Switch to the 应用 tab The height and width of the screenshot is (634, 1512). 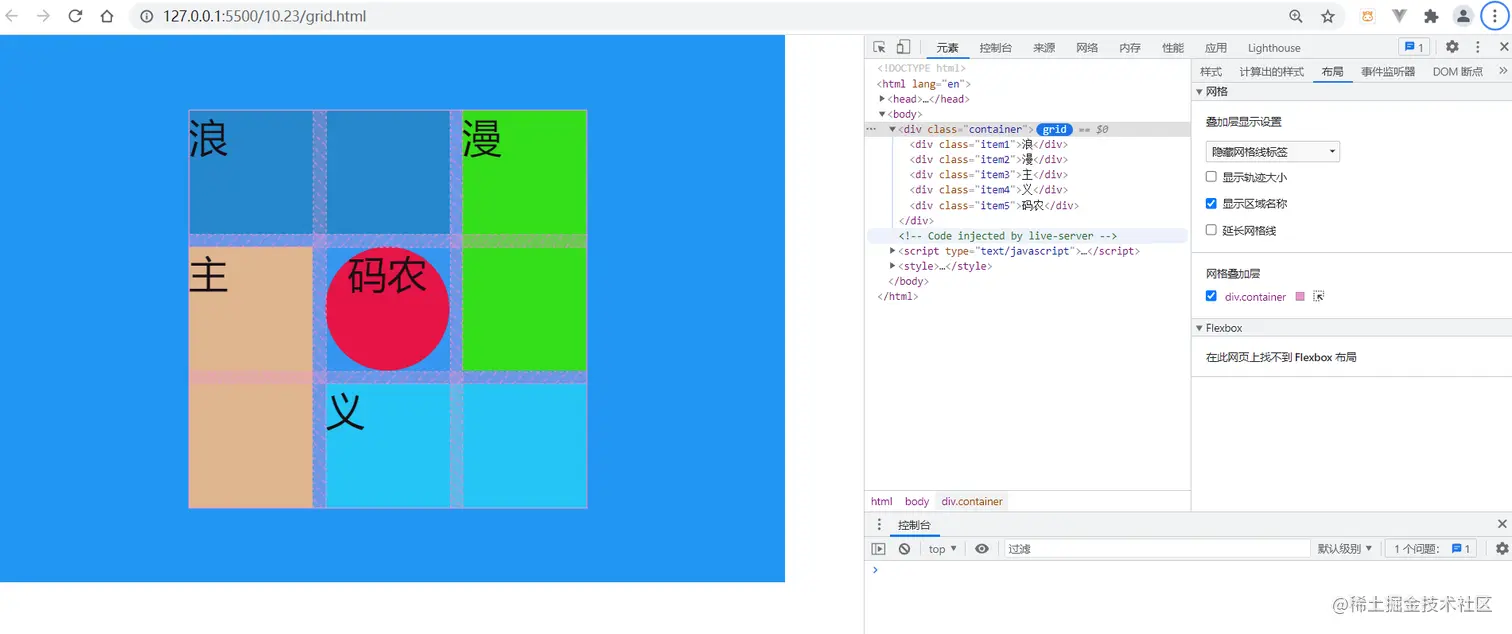(x=1216, y=48)
